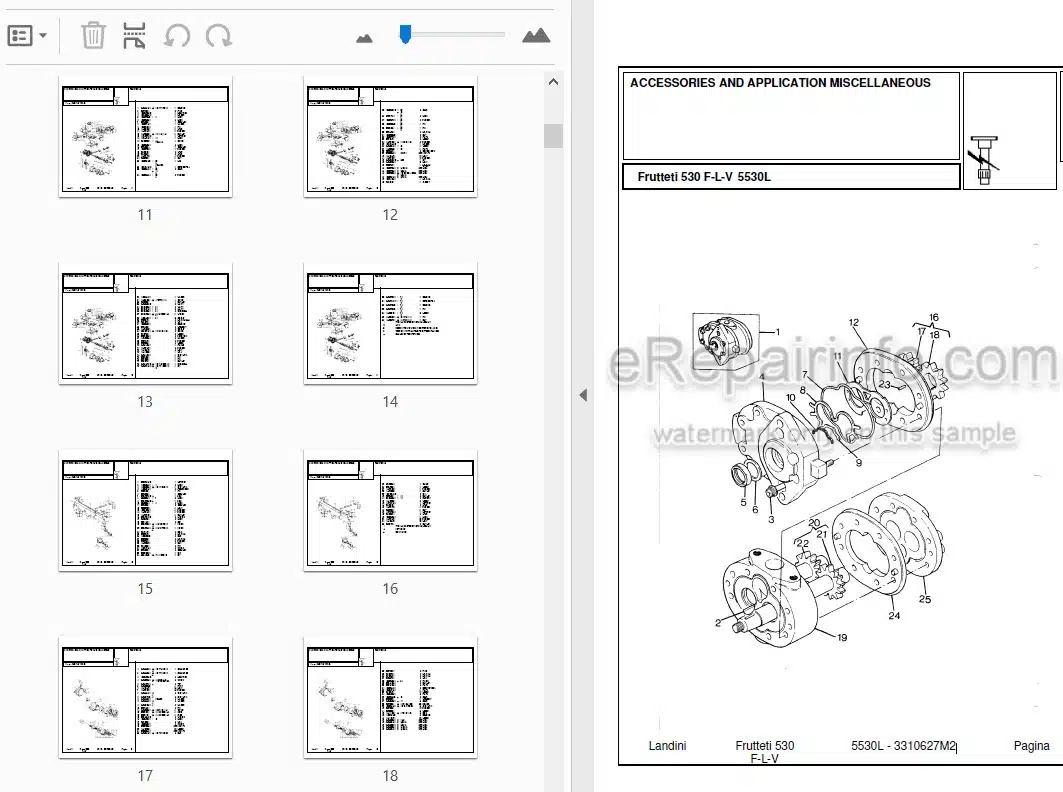The image size is (1063, 792).
Task: Select page 12 thumbnail
Action: (x=390, y=138)
